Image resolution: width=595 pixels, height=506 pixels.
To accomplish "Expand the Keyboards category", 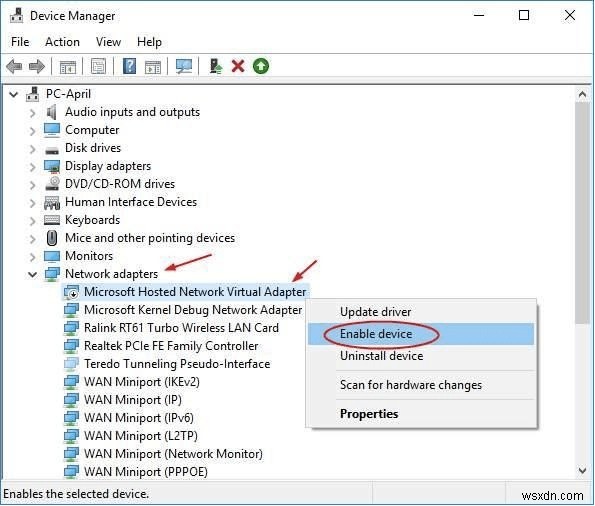I will [33, 221].
